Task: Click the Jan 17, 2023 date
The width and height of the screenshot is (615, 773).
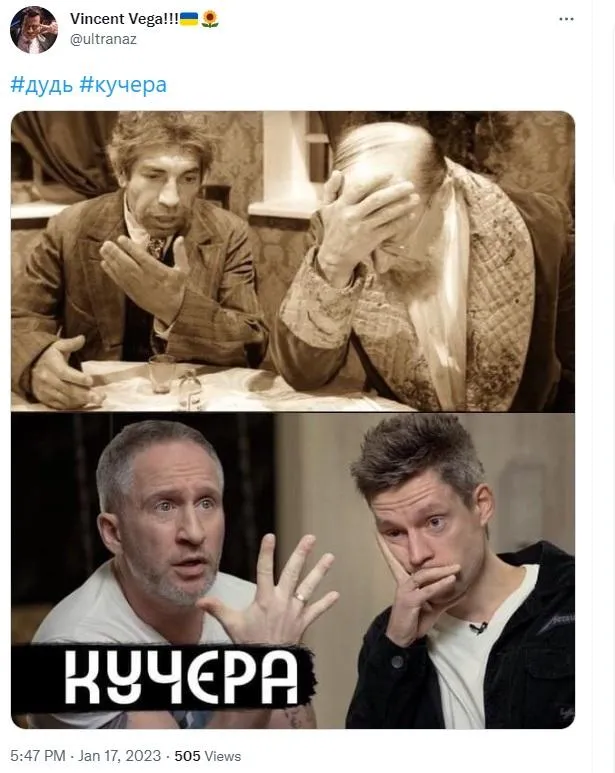Action: (119, 756)
